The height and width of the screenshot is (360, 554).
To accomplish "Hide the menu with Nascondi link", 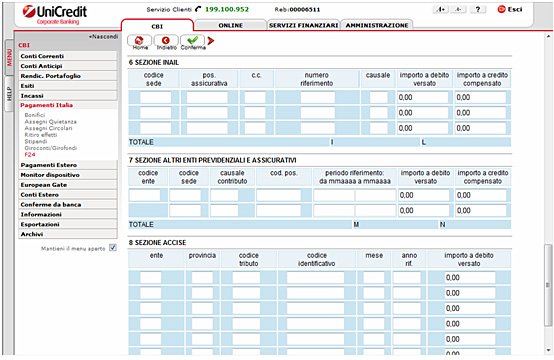I will click(x=104, y=36).
